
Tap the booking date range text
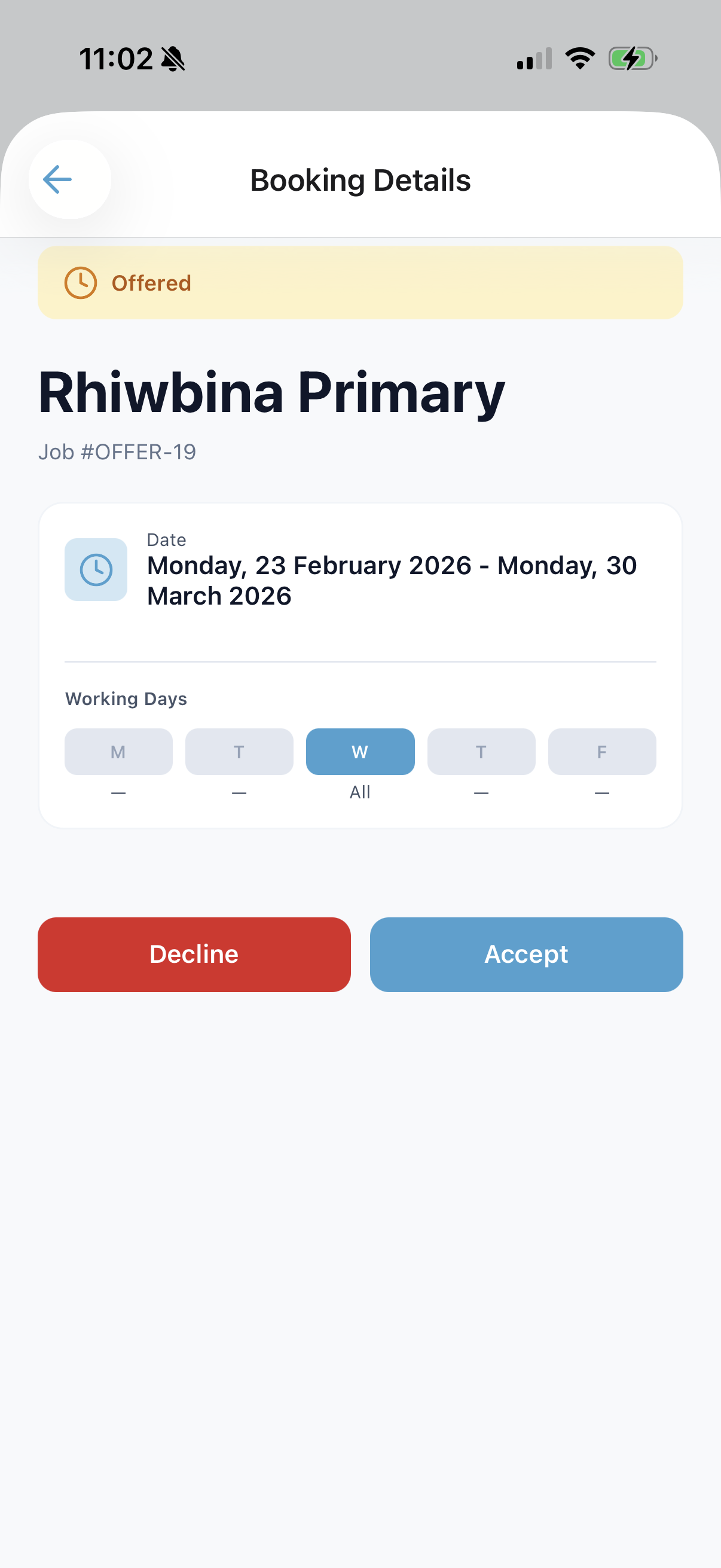(392, 581)
